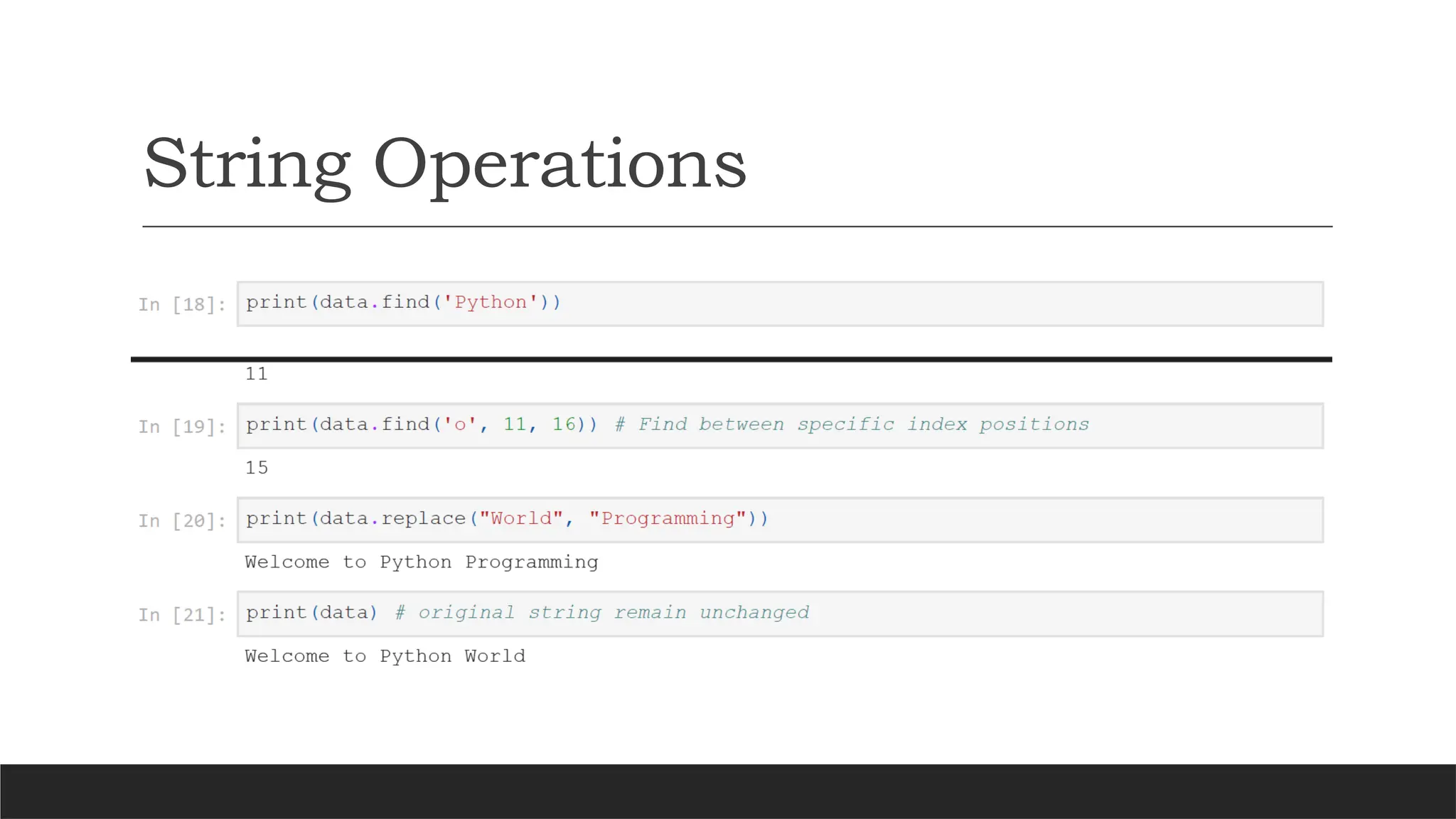Select the 'In [20]:' prompt label
The height and width of the screenshot is (819, 1456).
(182, 521)
